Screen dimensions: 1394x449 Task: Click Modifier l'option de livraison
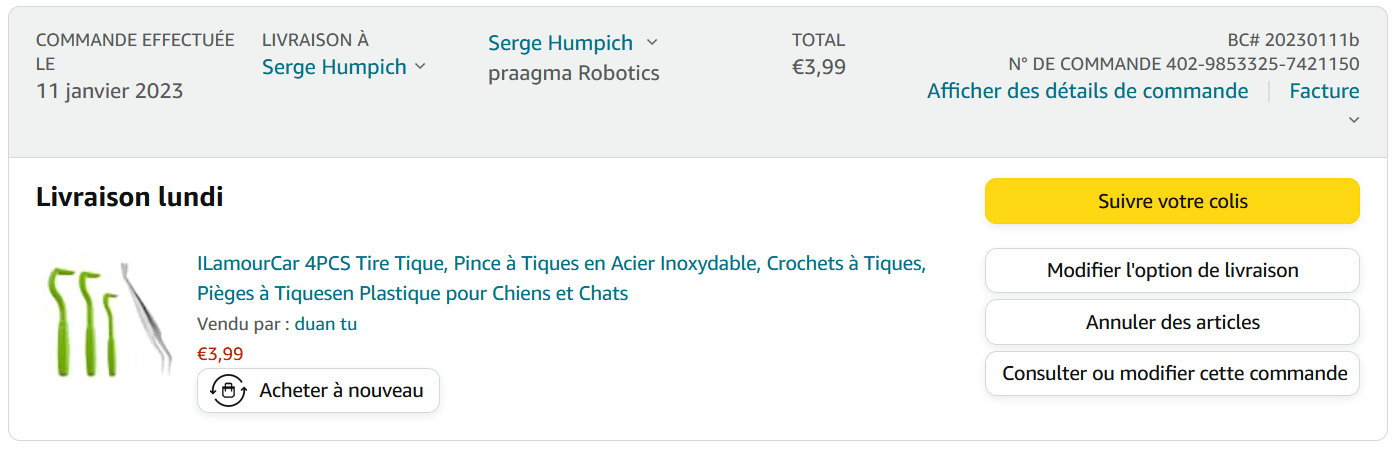(1172, 270)
